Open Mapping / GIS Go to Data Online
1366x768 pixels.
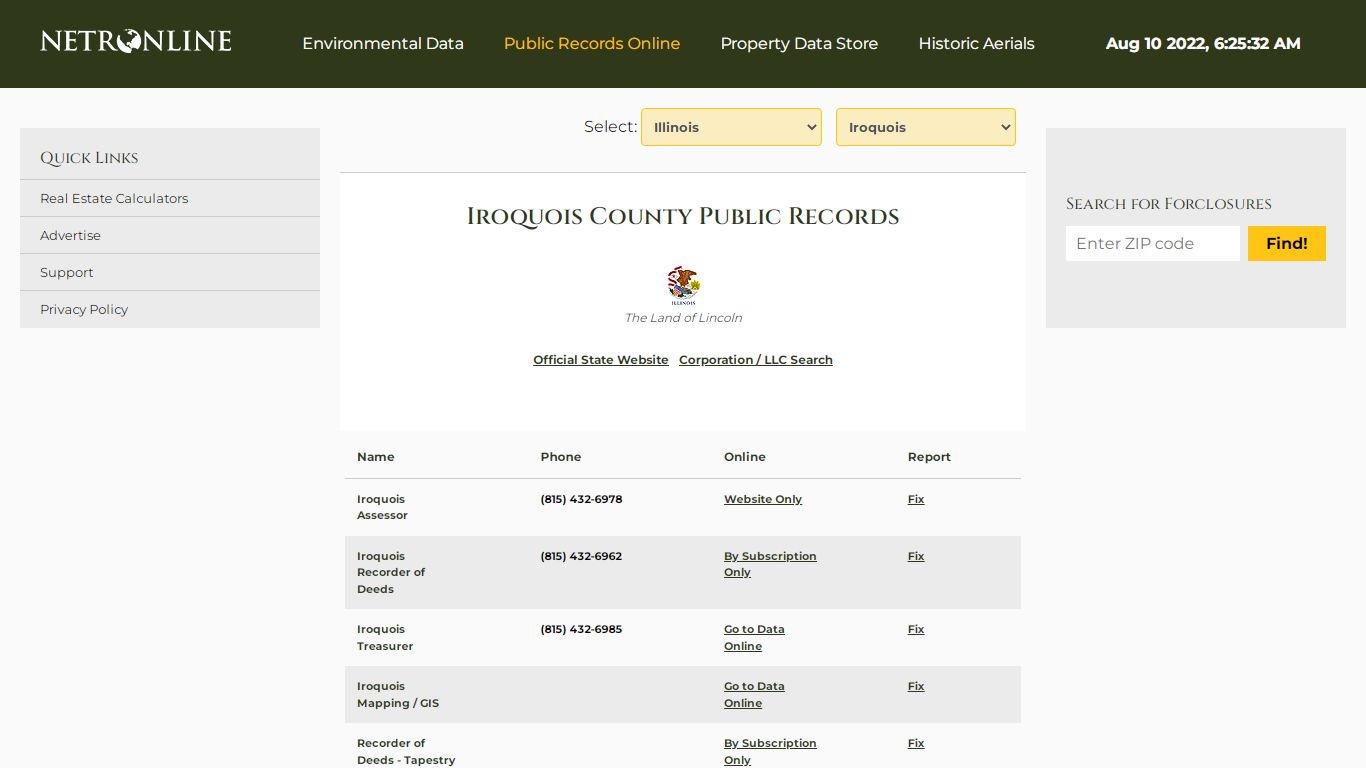[x=754, y=694]
